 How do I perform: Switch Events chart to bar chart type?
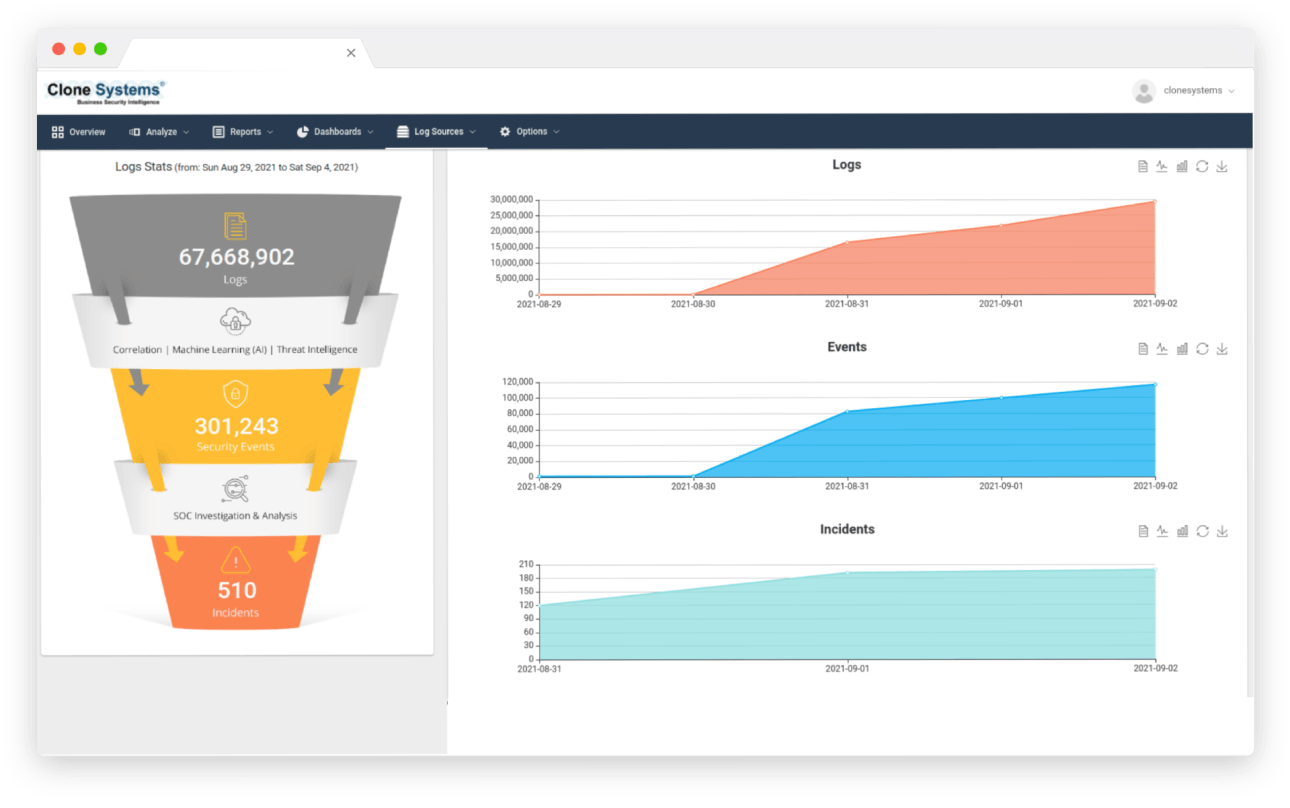pos(1182,349)
